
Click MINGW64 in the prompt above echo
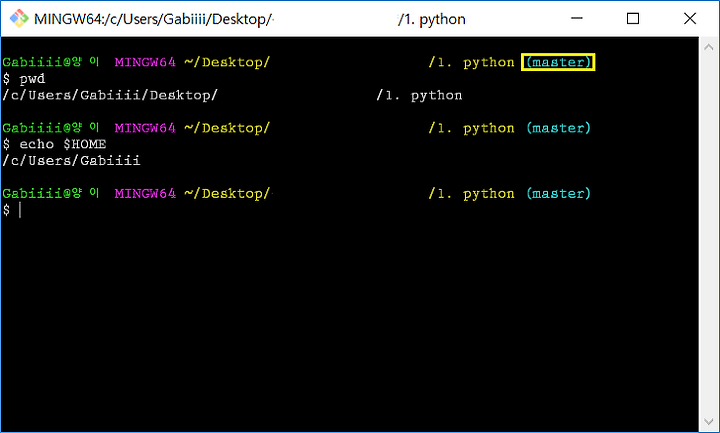tap(145, 128)
